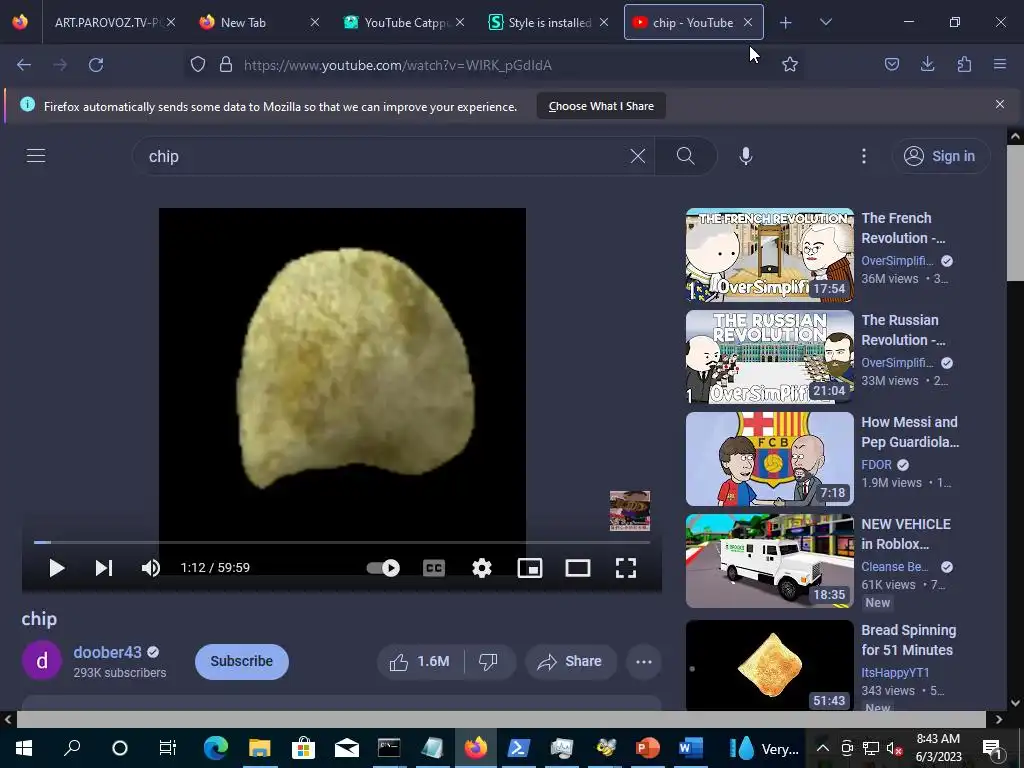Dismiss the Firefox data notification bar
Screen dimensions: 1024x768
(x=1000, y=104)
